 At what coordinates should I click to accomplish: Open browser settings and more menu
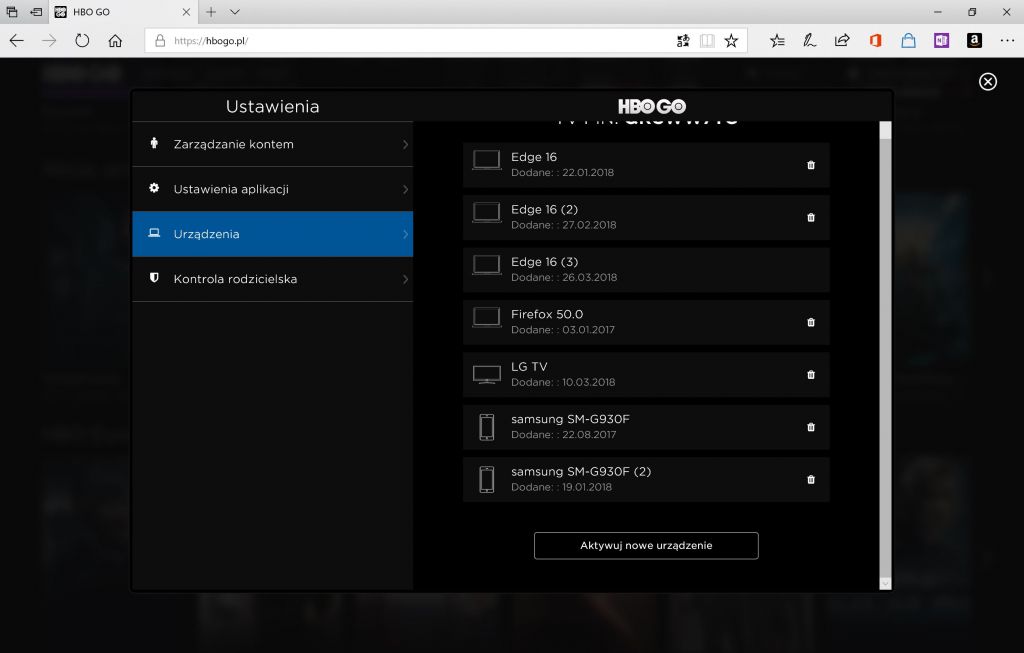click(x=1007, y=40)
